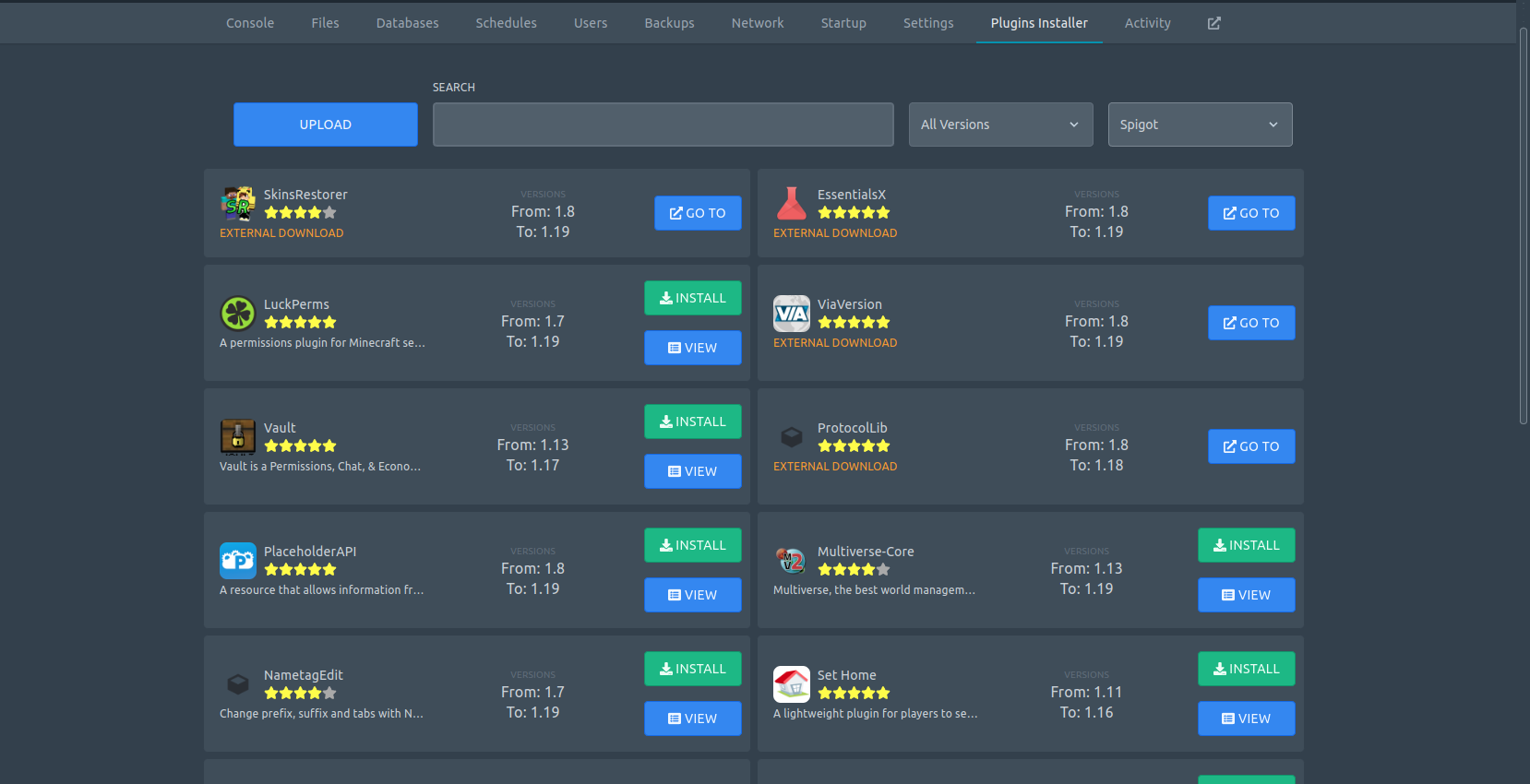Click the EssentialsX flask icon
Screen dimensions: 1530x784
(792, 204)
